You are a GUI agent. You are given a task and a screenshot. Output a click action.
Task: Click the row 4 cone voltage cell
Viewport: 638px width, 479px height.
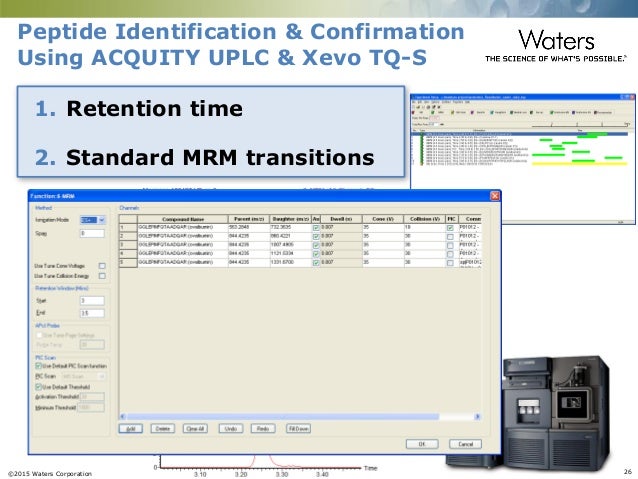(383, 254)
